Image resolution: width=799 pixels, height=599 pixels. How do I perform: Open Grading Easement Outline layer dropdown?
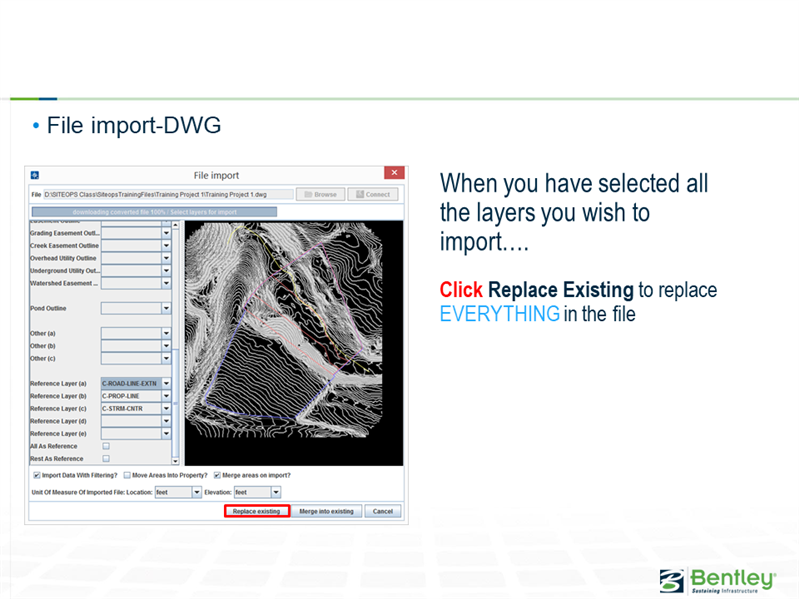[166, 233]
